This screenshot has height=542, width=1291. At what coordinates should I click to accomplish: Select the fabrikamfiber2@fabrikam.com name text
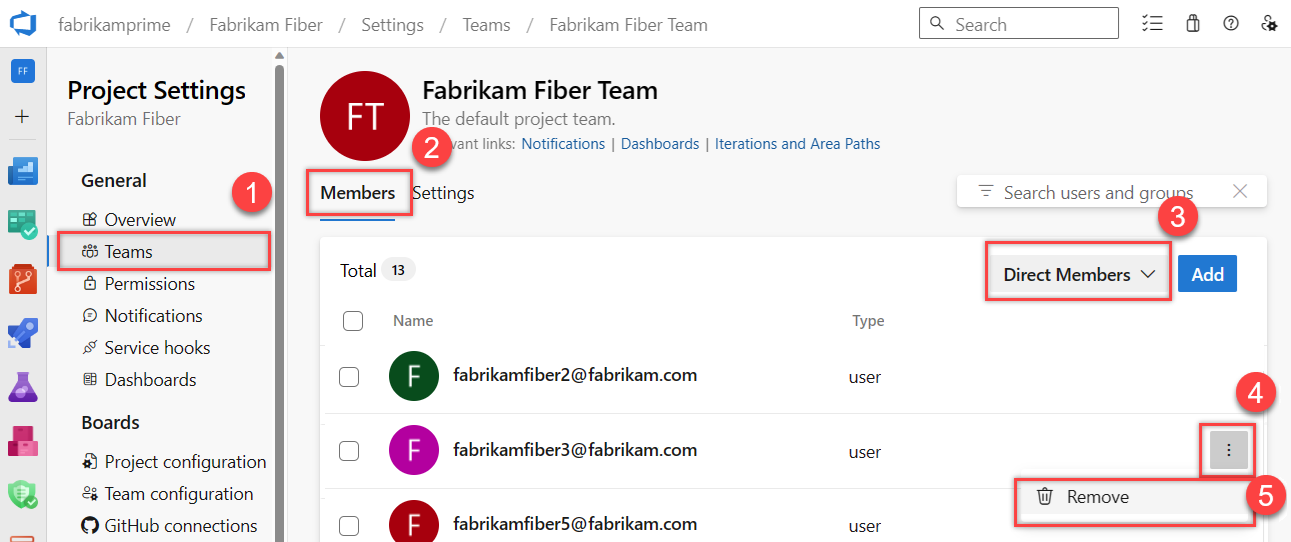click(575, 376)
